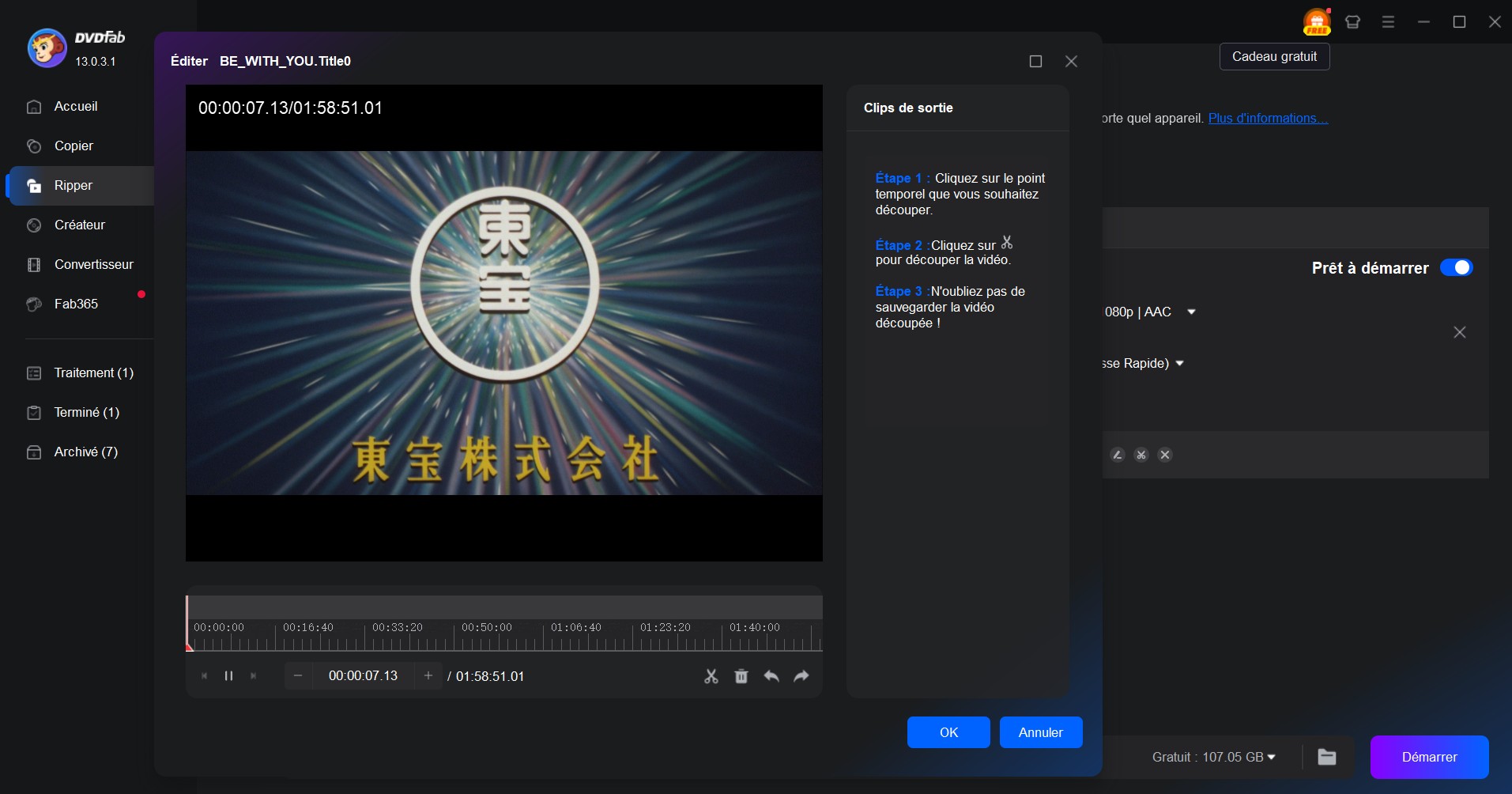Show the Traitement (1) task queue

(x=93, y=372)
